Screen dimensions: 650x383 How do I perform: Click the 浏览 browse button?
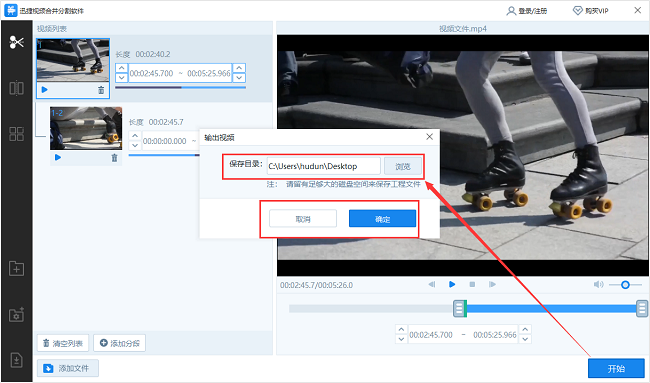pyautogui.click(x=403, y=166)
